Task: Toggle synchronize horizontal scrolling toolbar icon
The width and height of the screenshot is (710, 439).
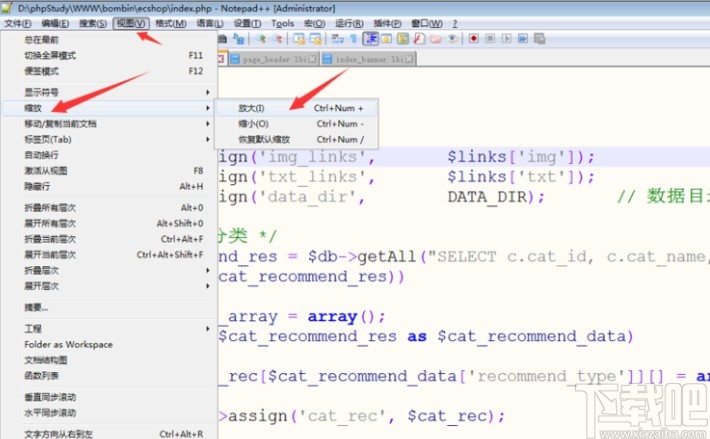Action: (315, 38)
